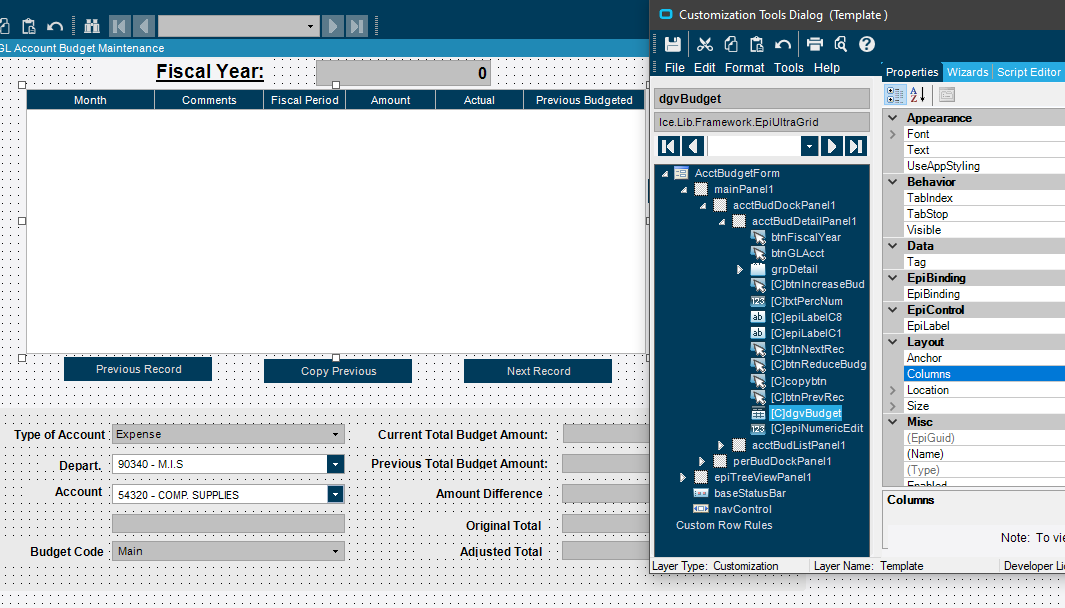Select Custom Row Rules tree item

click(723, 525)
